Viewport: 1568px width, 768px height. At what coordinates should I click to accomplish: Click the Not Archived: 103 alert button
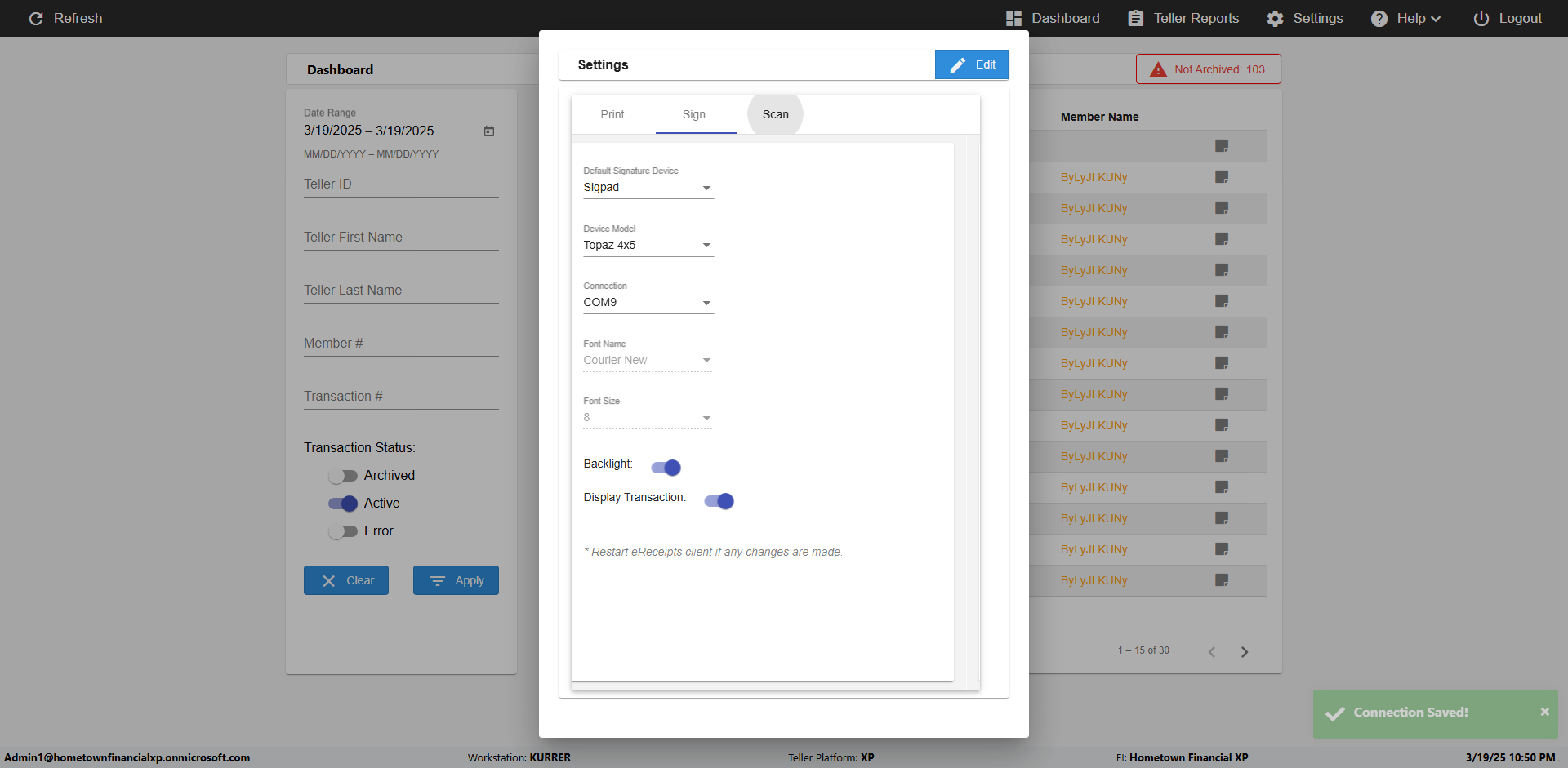[1209, 69]
